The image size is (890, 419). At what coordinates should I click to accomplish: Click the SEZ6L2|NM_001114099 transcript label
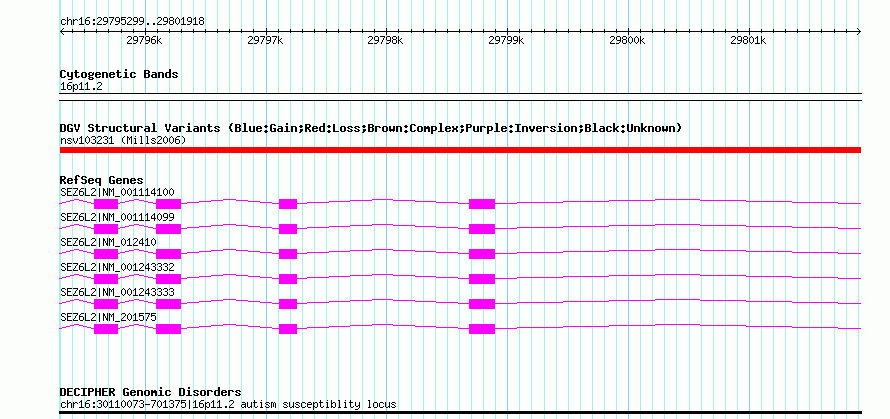point(117,217)
